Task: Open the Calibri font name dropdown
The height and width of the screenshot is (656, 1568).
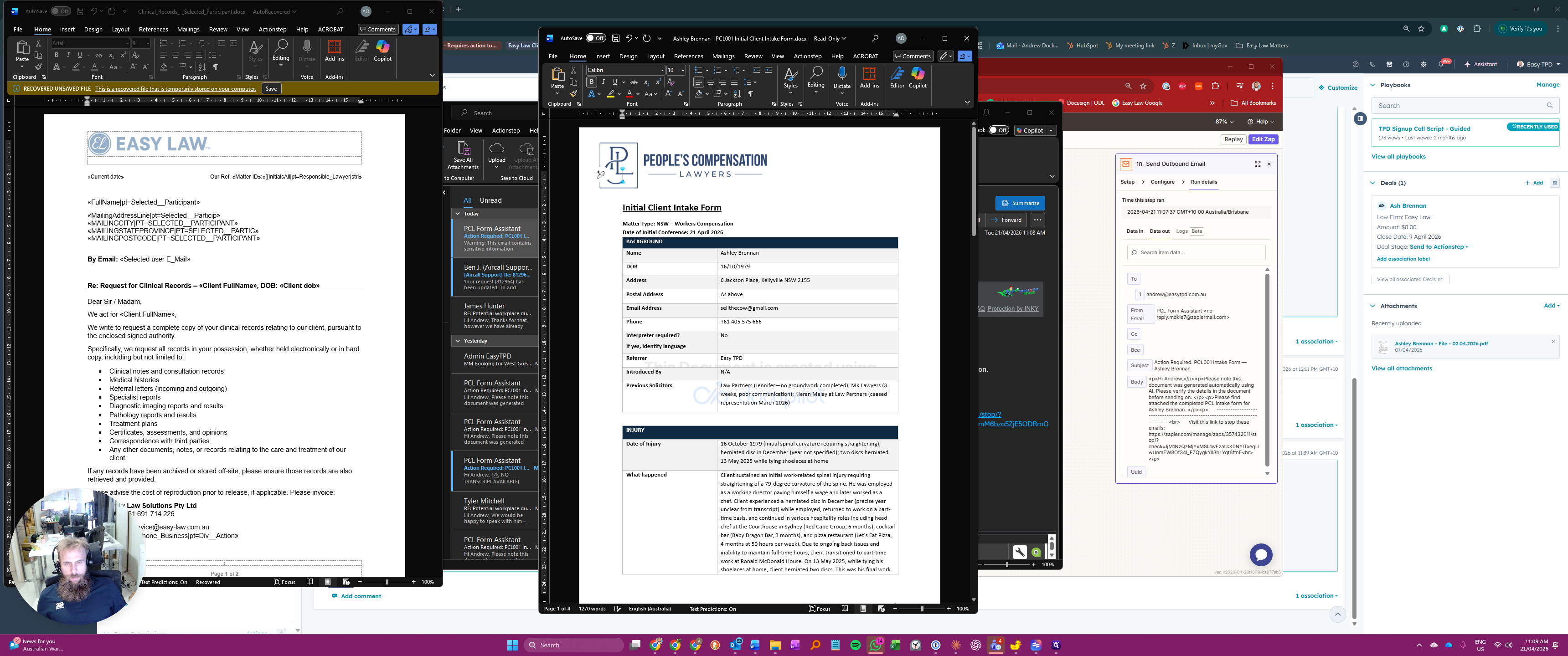Action: 662,71
